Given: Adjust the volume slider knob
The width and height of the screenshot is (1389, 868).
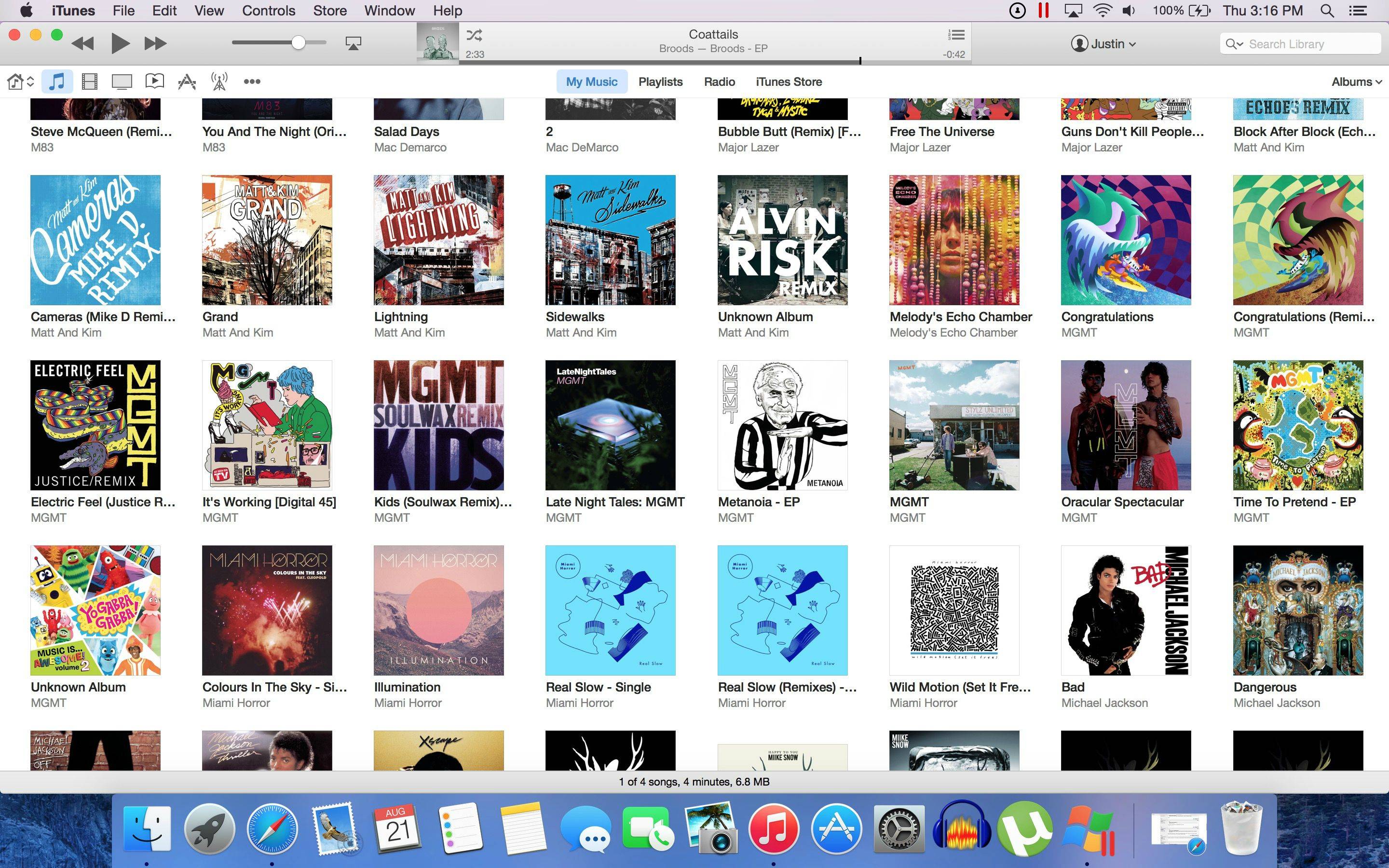Looking at the screenshot, I should 298,42.
